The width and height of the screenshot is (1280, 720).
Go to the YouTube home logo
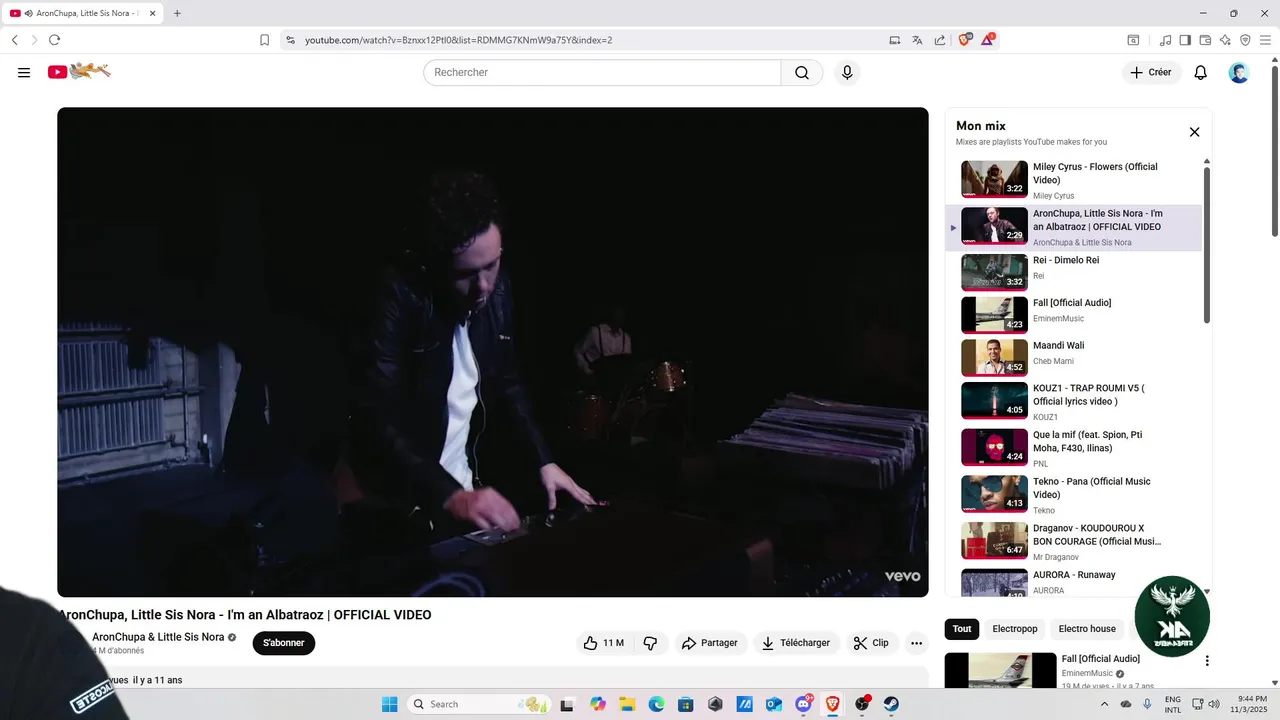[79, 71]
